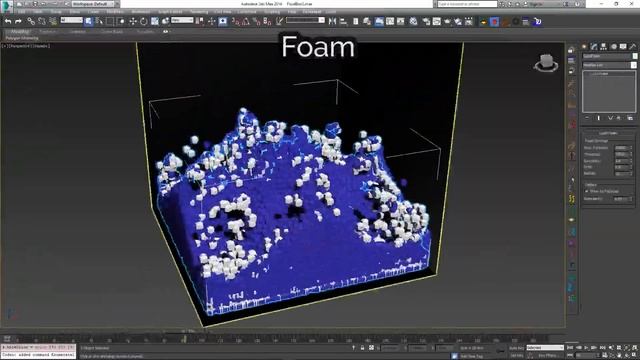
Task: Open the Schematic View icon
Action: pyautogui.click(x=401, y=21)
